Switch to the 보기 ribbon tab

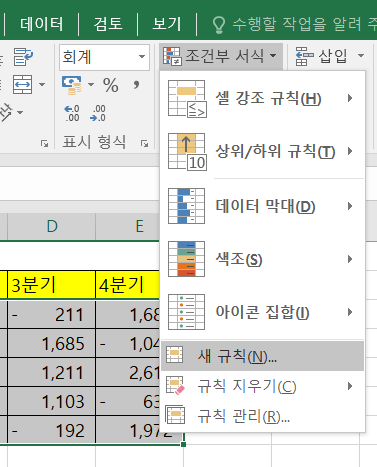tap(167, 24)
